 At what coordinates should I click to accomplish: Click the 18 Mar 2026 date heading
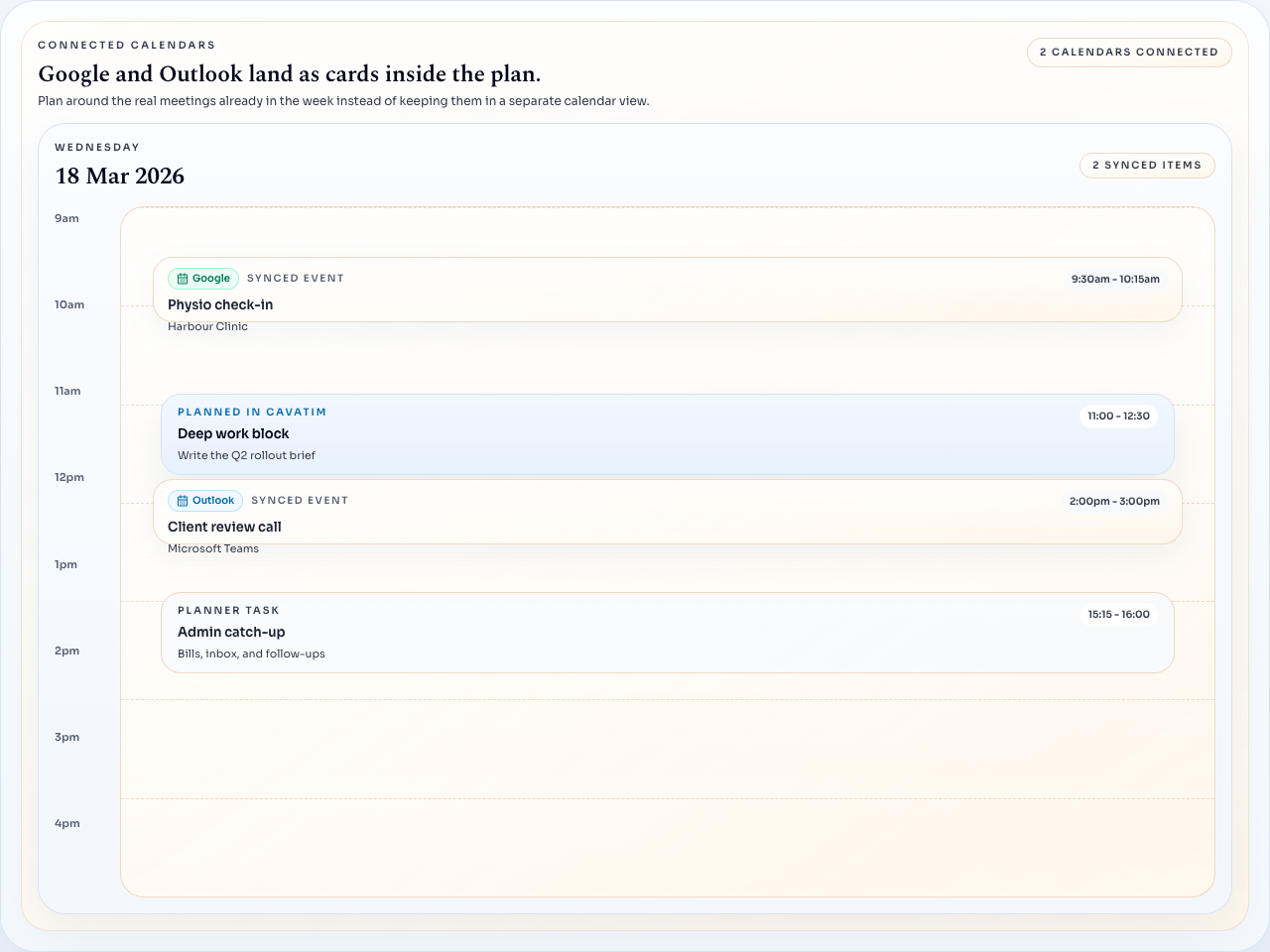pos(119,177)
